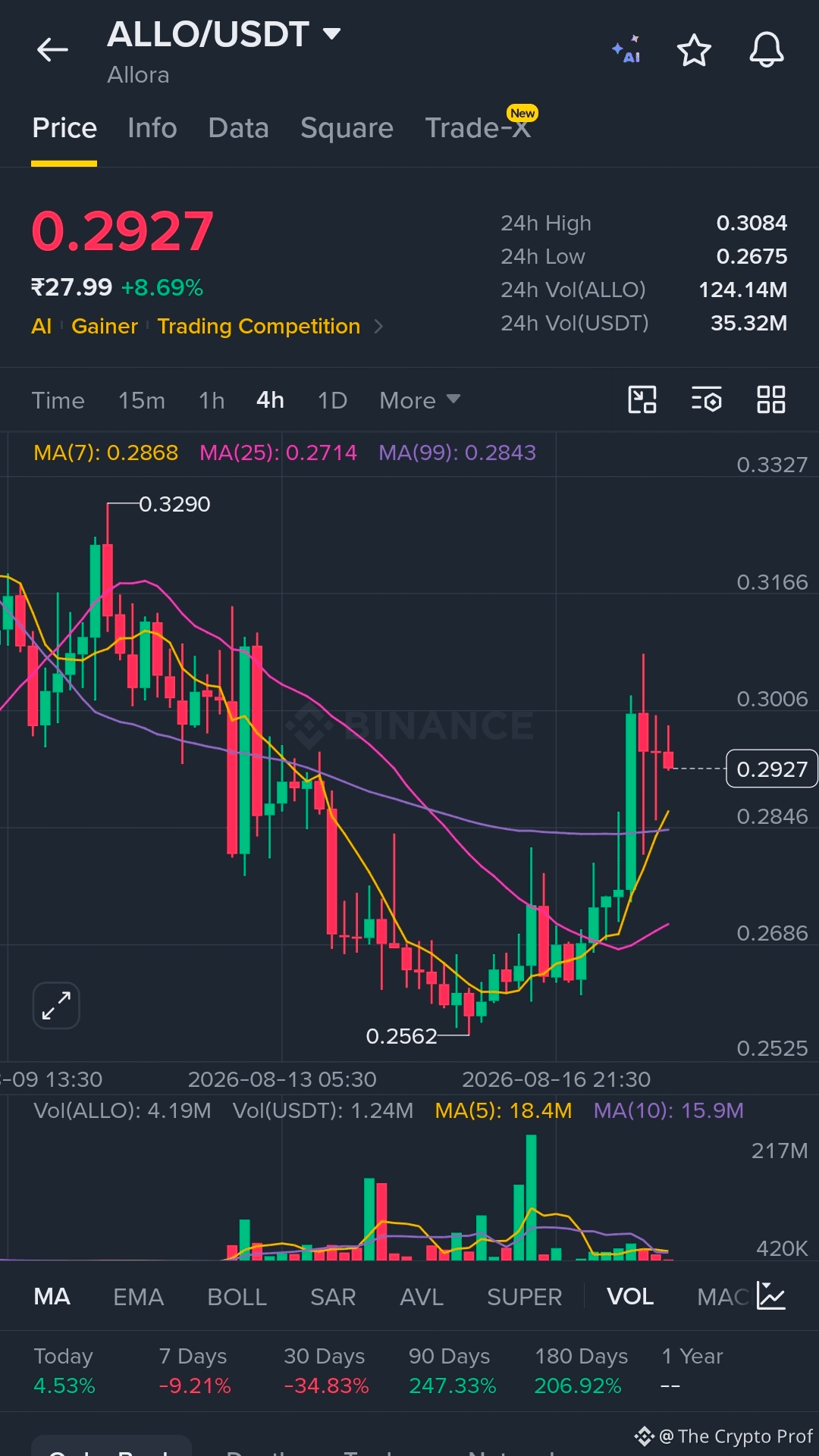Open the four-square grid layout icon

click(771, 399)
